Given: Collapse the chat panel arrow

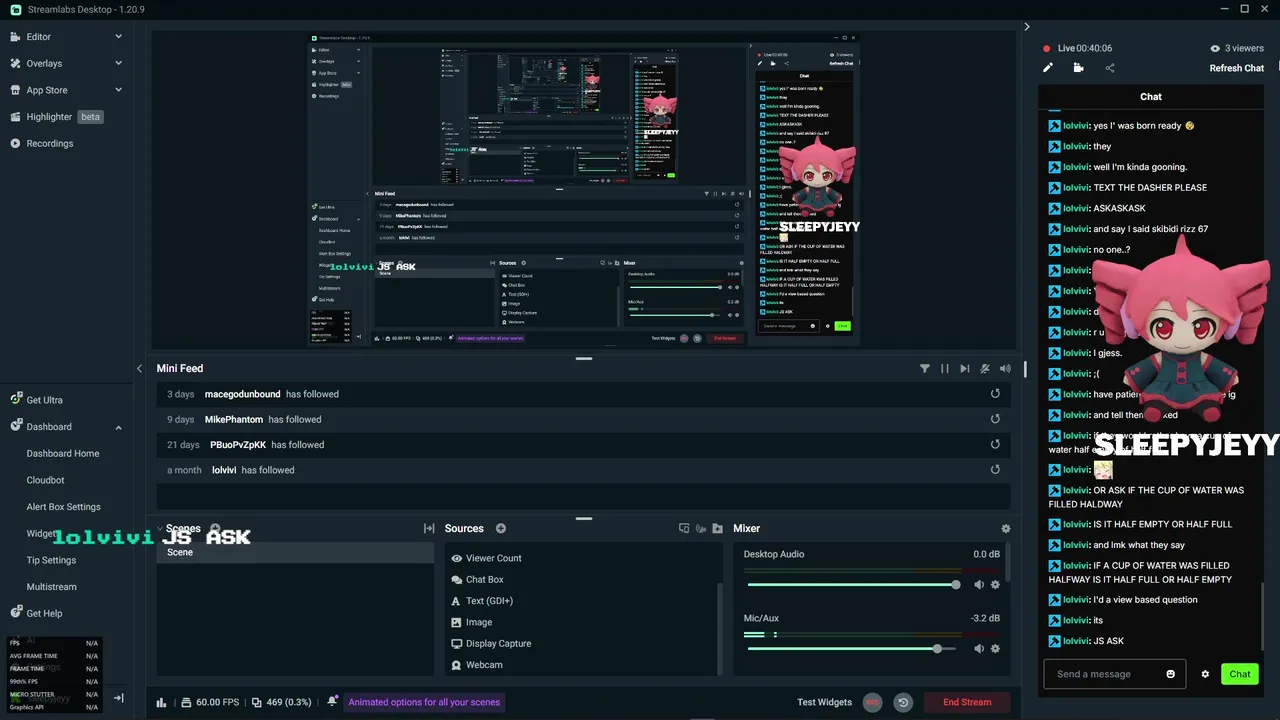Looking at the screenshot, I should [x=1026, y=27].
